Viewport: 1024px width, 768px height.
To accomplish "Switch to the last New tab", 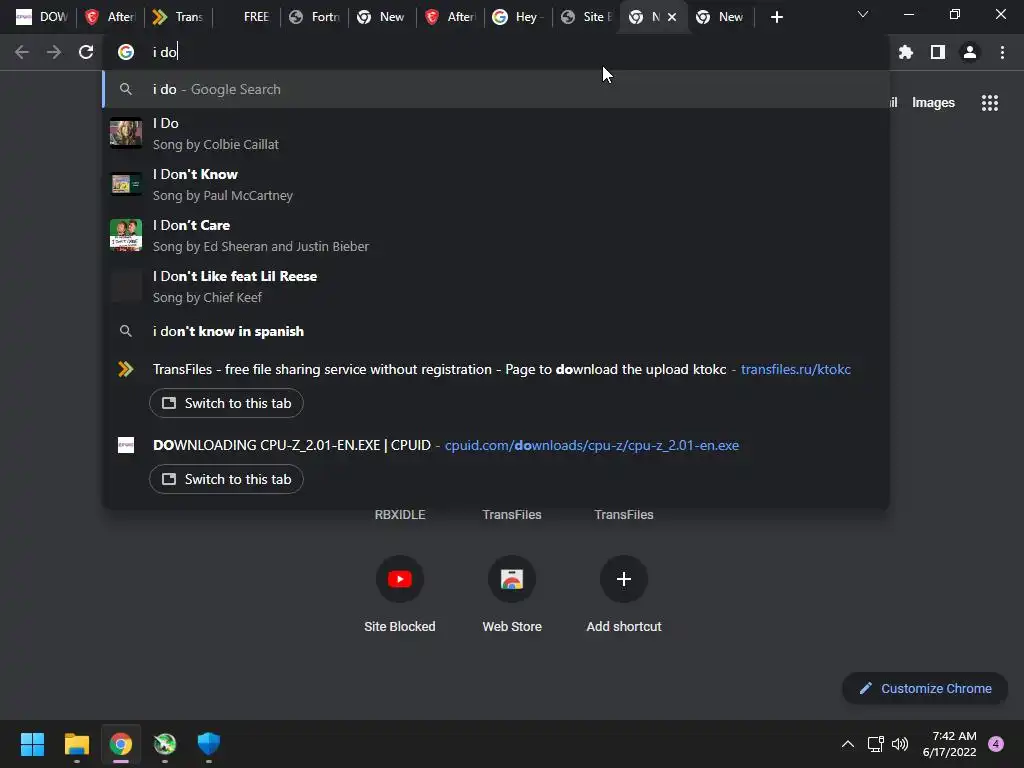I will pyautogui.click(x=720, y=17).
